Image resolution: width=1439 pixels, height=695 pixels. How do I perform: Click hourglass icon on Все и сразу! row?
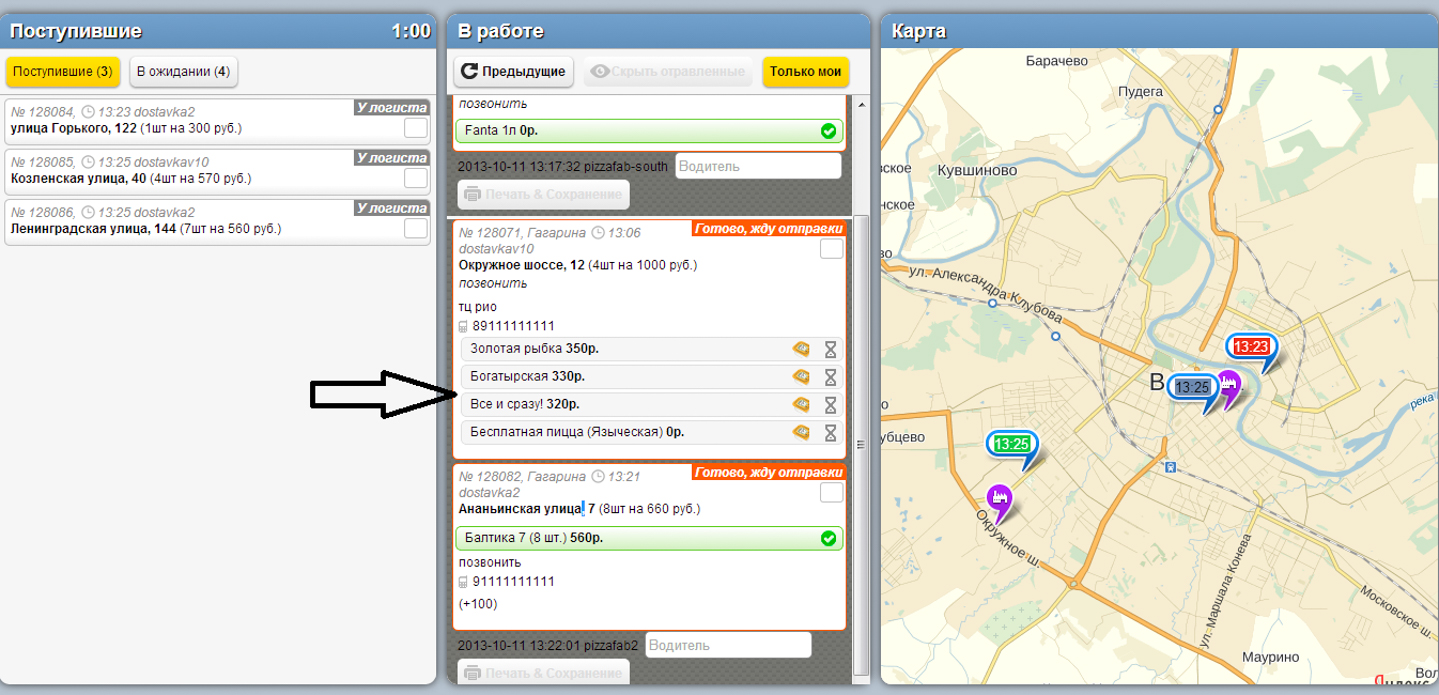(x=830, y=405)
